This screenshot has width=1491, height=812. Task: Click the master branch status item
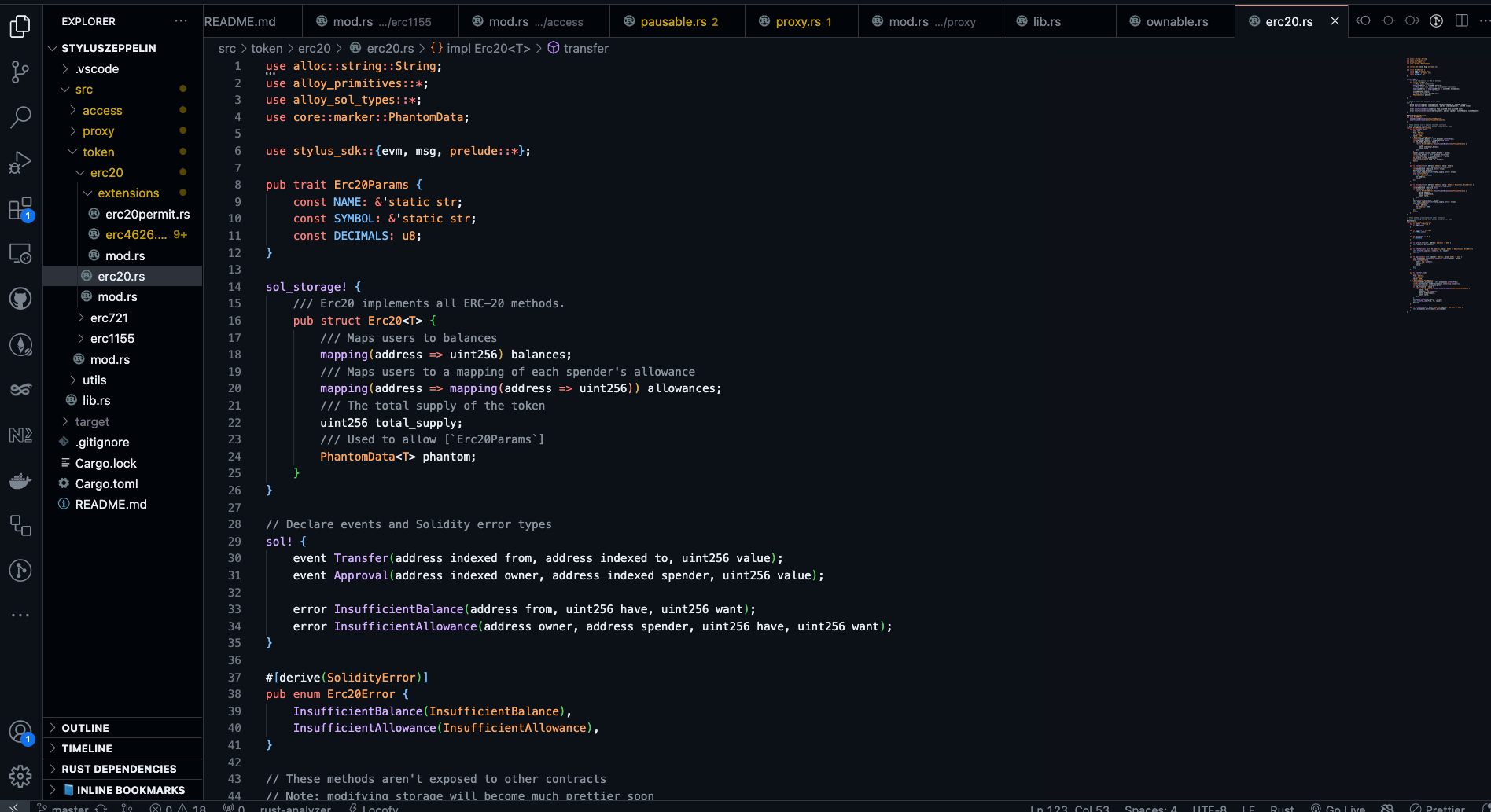(63, 807)
